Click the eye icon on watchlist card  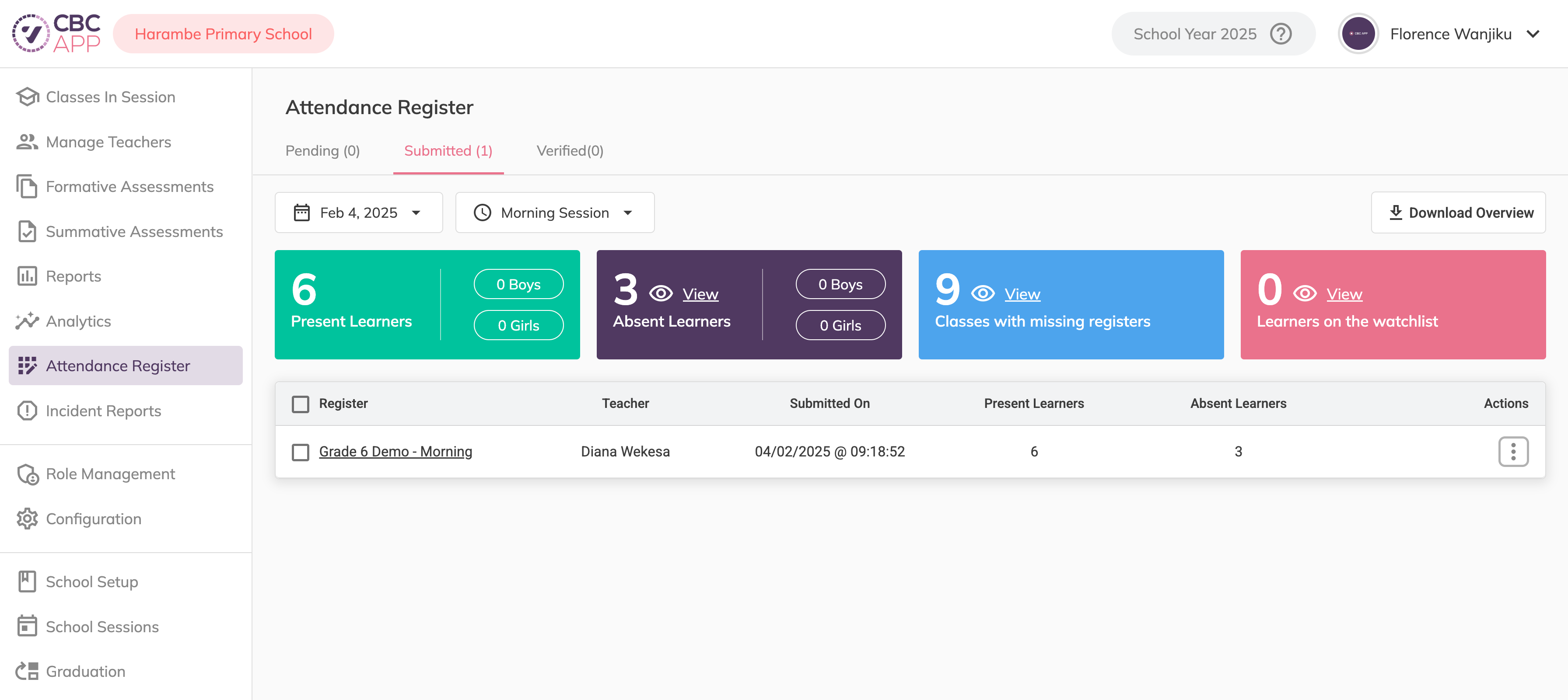1305,294
